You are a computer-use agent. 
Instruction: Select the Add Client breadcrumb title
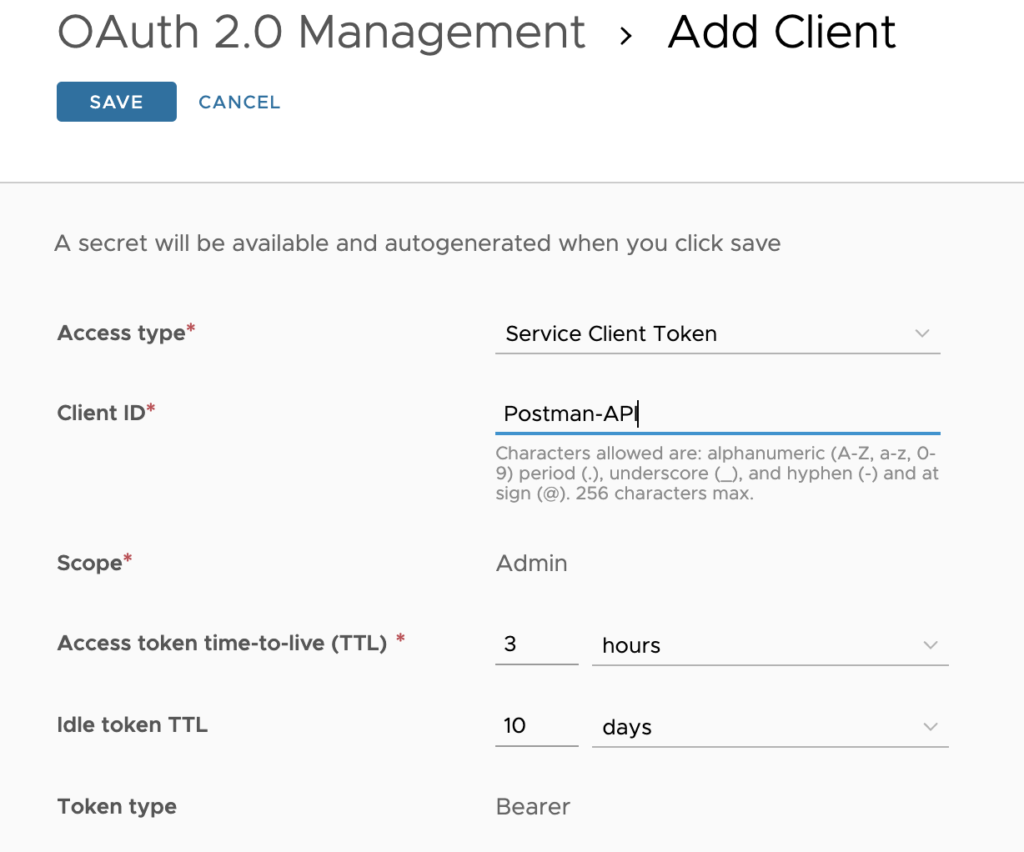(x=782, y=33)
